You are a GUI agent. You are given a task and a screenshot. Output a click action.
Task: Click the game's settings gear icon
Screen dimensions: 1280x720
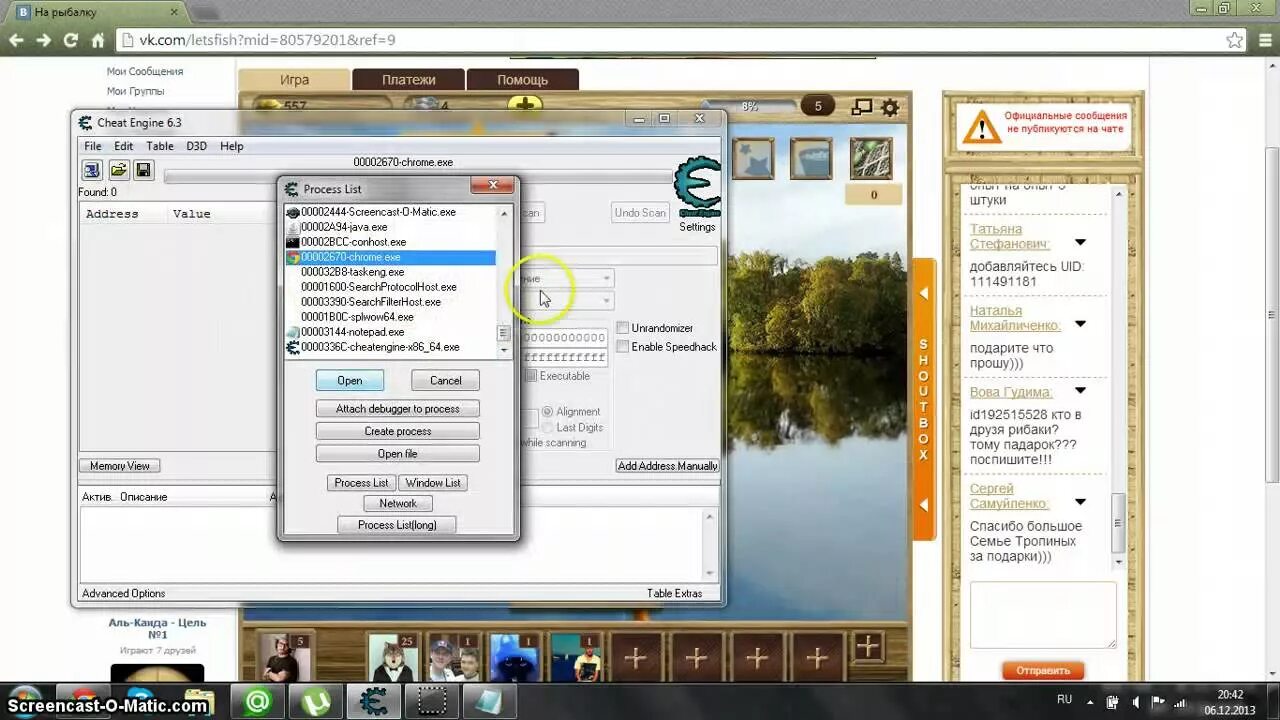pyautogui.click(x=890, y=107)
